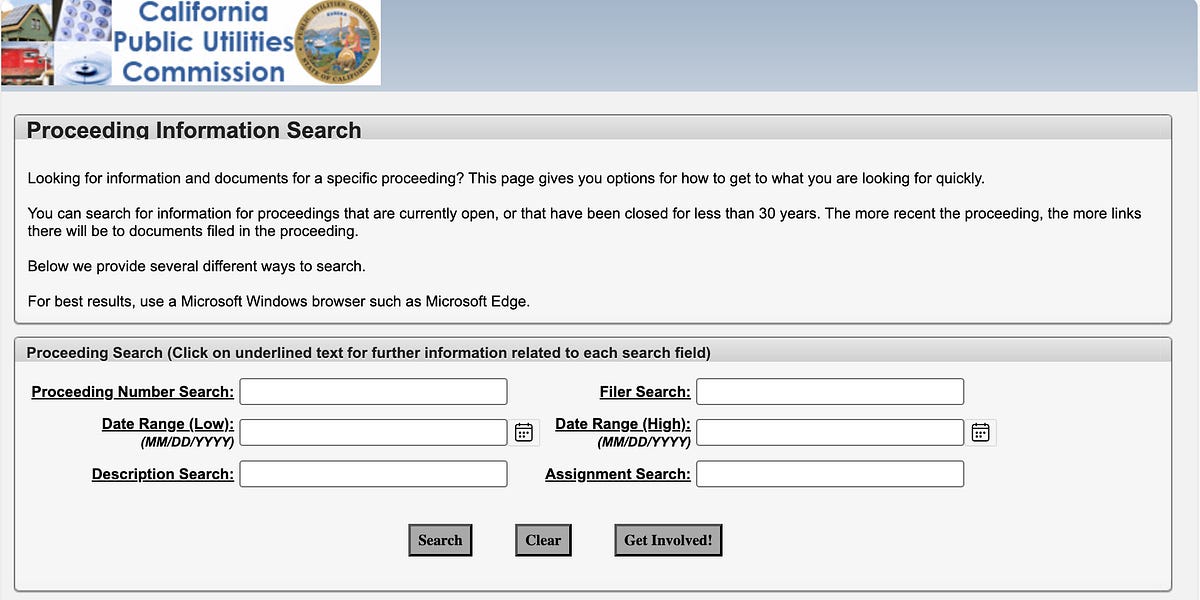This screenshot has width=1200, height=600.
Task: Open help for Description Search label
Action: pos(163,474)
